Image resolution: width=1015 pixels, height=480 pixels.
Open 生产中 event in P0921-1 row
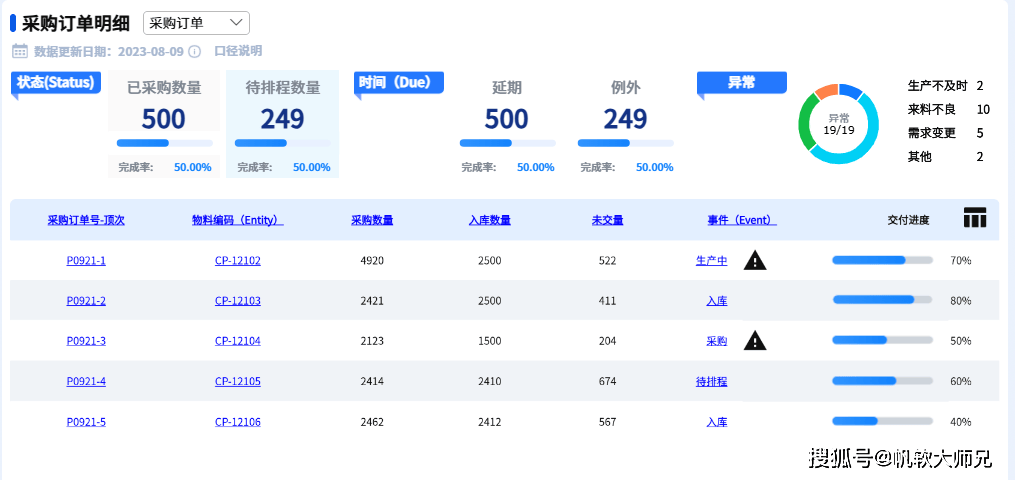(x=711, y=261)
